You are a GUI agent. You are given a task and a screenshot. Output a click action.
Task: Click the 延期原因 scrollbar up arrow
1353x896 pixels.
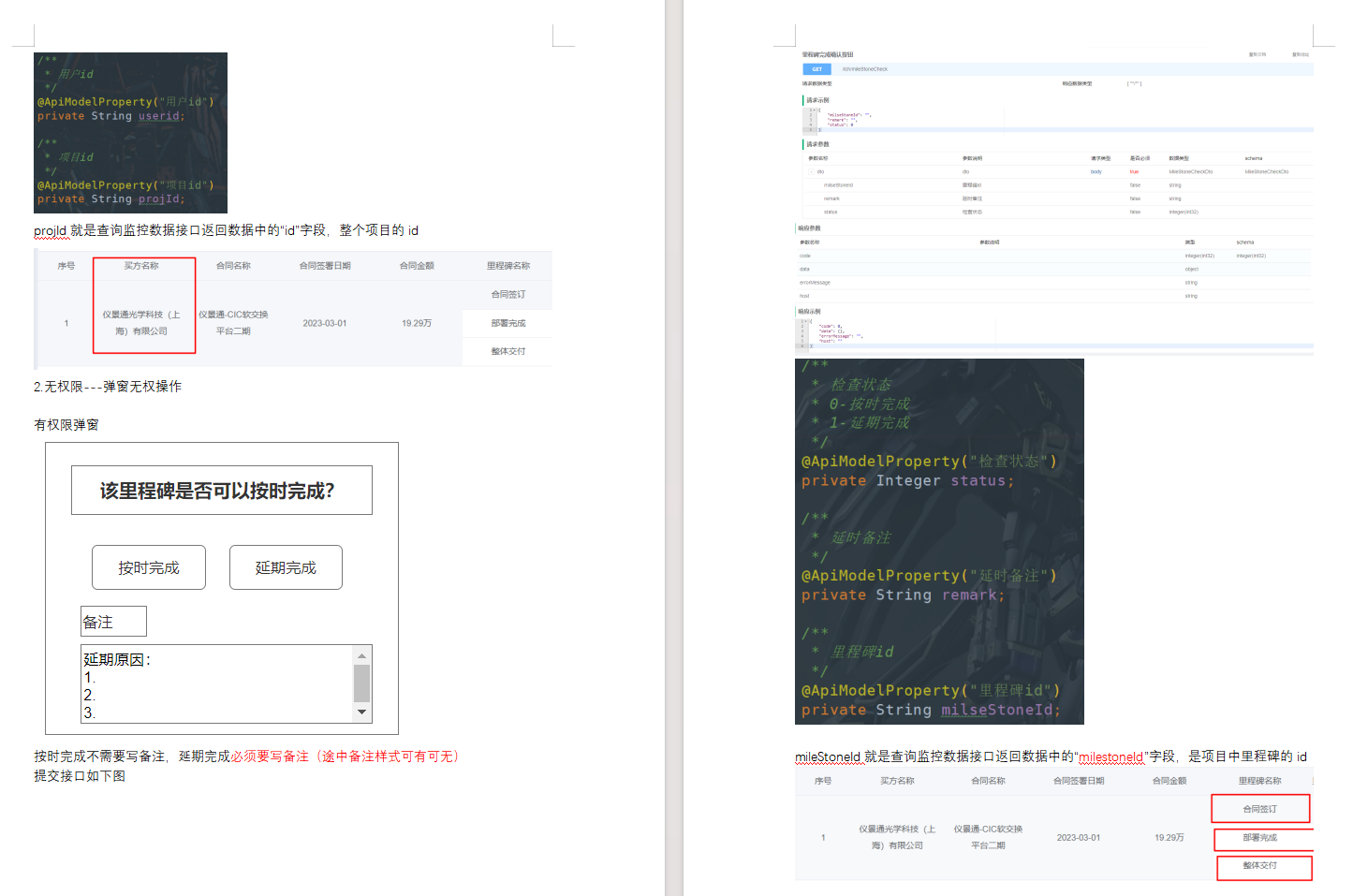[x=362, y=655]
